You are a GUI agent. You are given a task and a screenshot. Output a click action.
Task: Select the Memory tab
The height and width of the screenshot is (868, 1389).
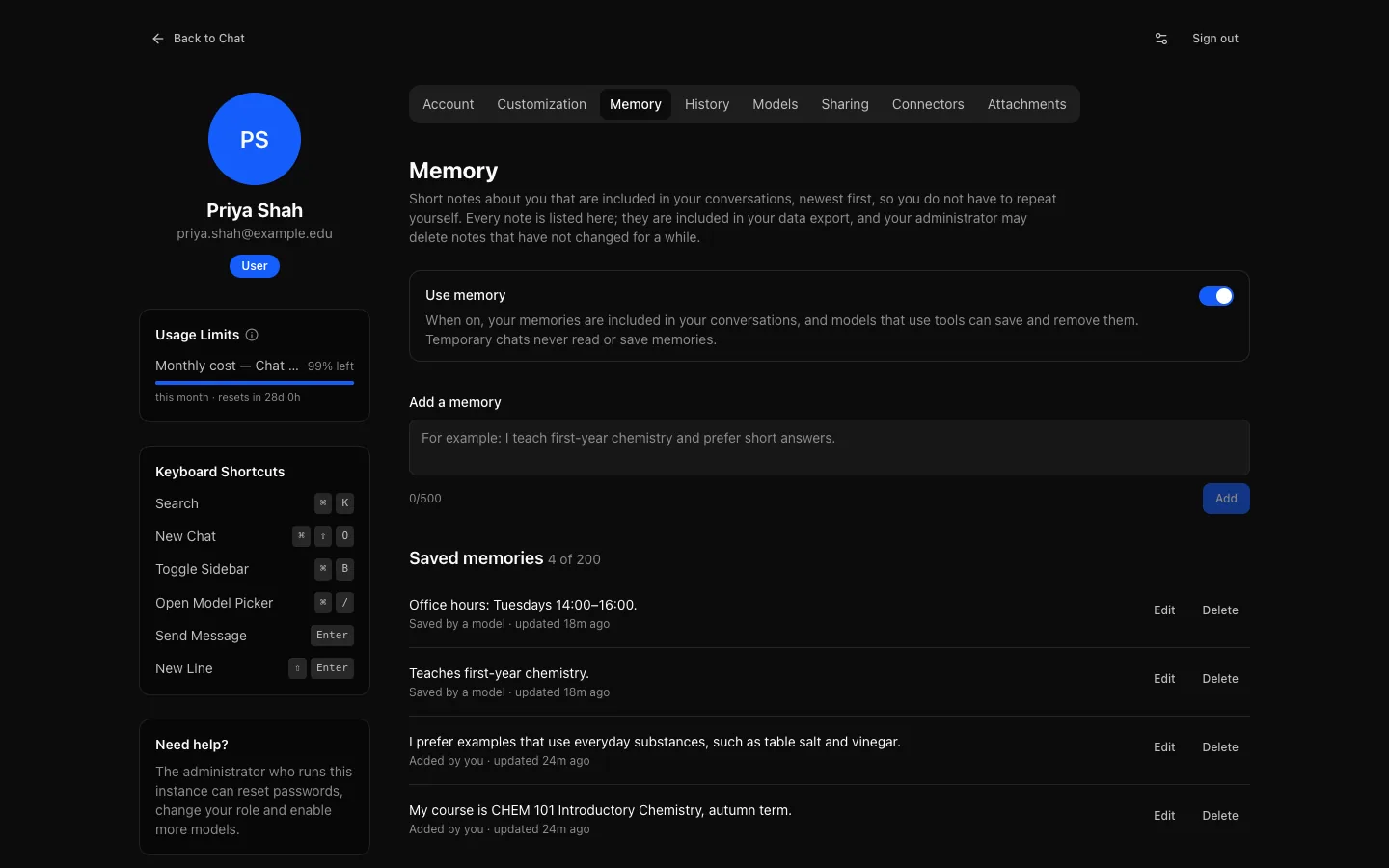click(x=636, y=104)
